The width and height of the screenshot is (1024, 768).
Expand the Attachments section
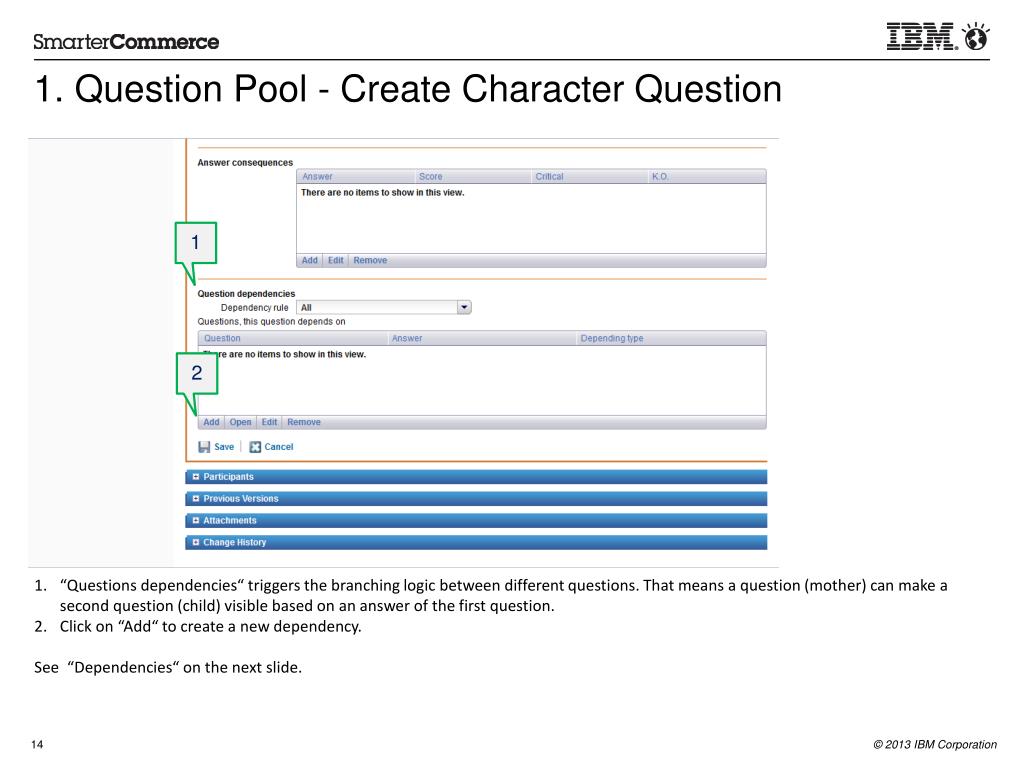pyautogui.click(x=476, y=520)
